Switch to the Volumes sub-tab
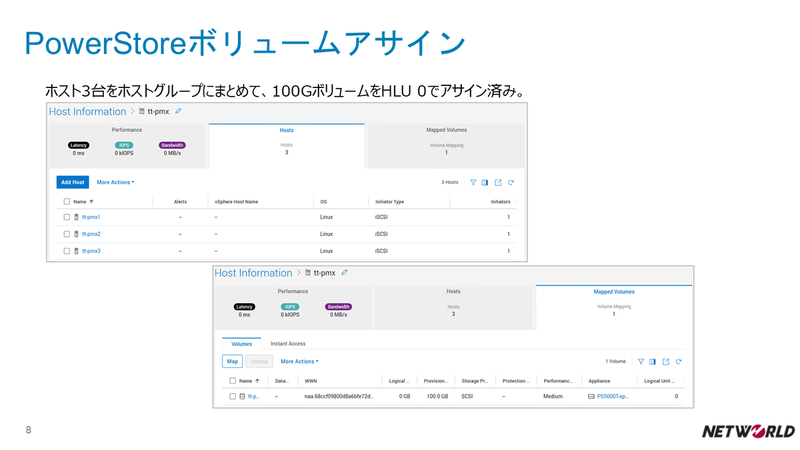Screen dimensions: 800x450 click(242, 344)
